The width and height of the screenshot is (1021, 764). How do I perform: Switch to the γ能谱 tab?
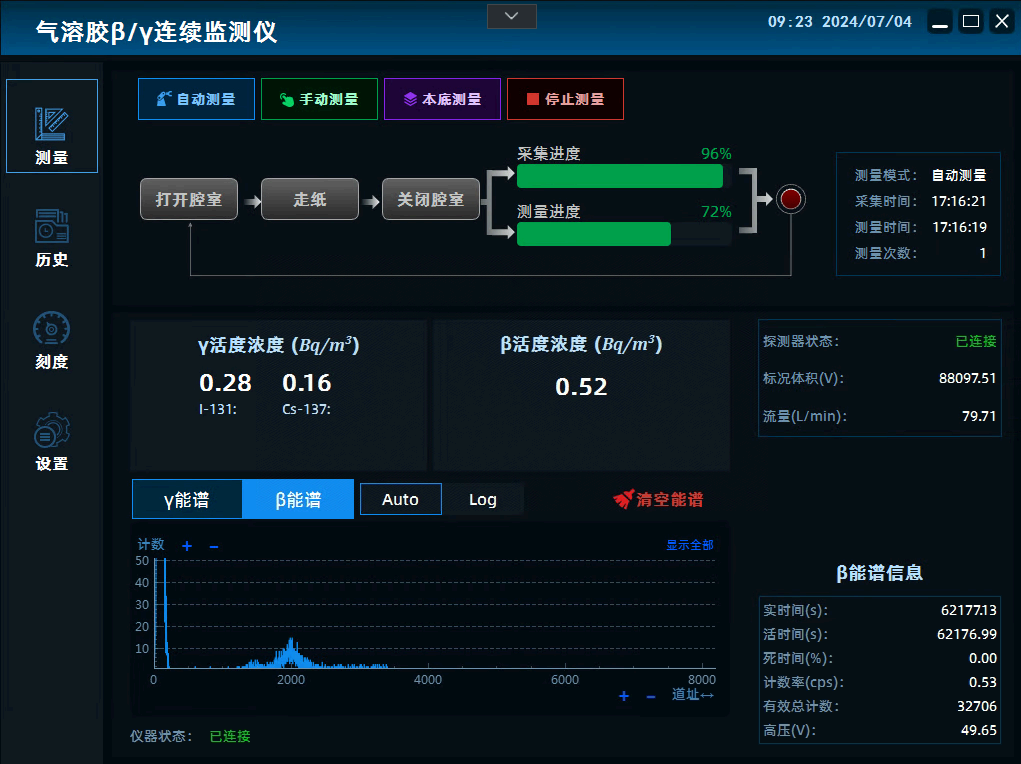pos(187,499)
